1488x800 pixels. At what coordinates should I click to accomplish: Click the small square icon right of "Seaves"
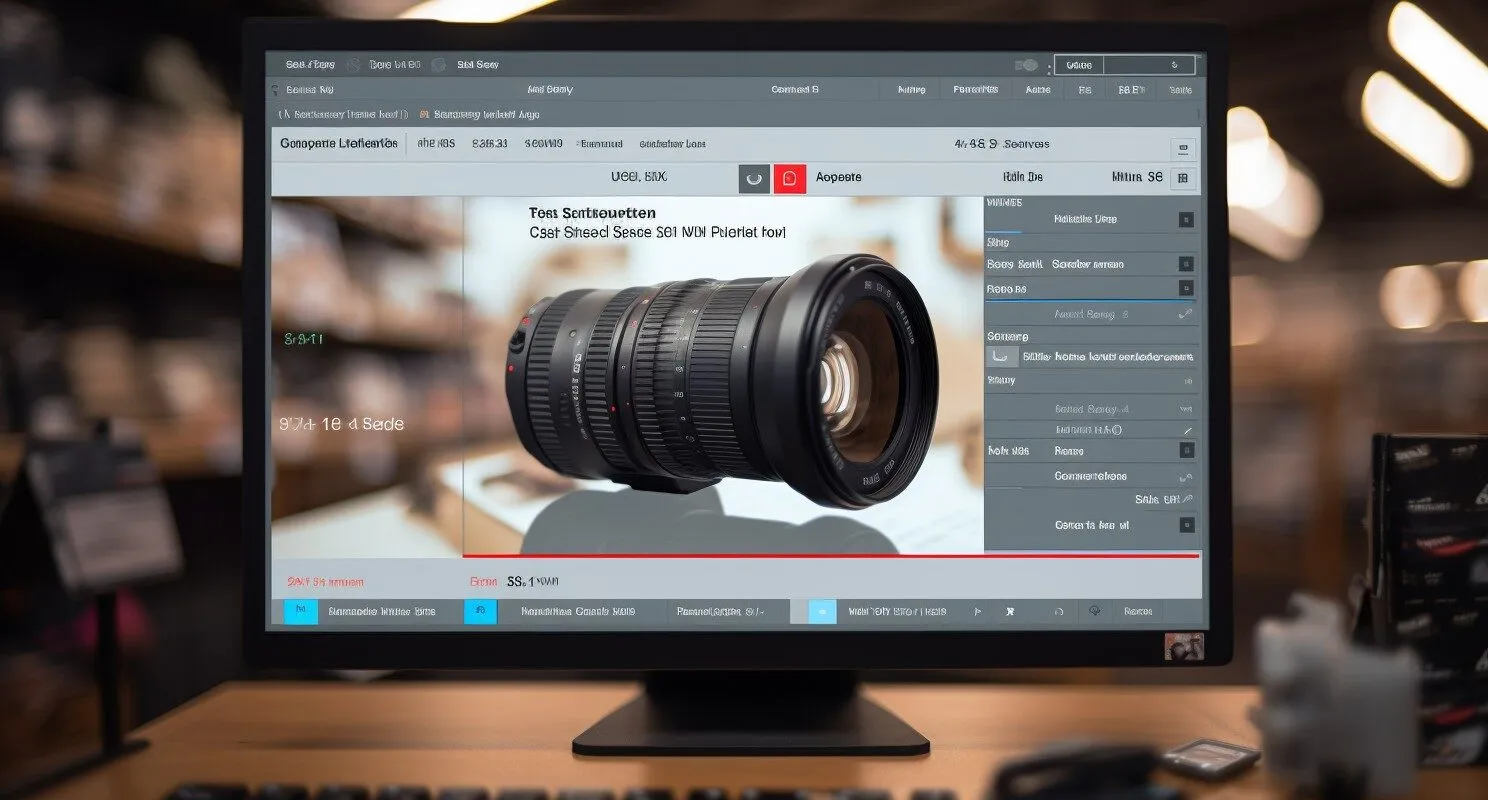(x=1183, y=149)
